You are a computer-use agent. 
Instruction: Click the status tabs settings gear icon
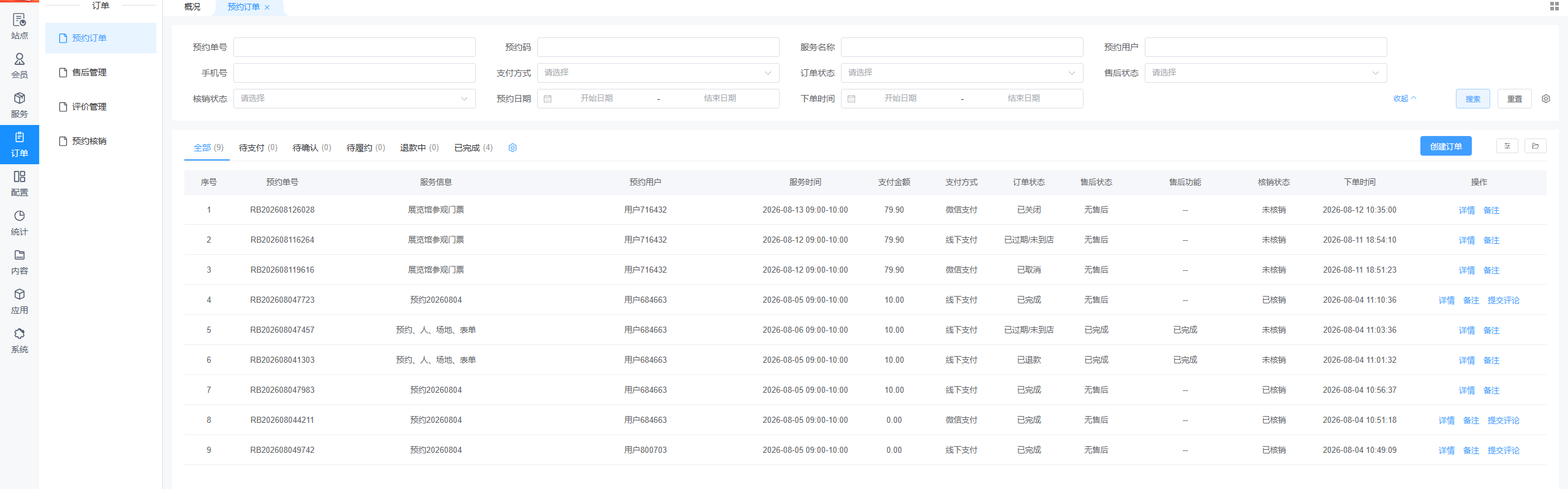coord(513,148)
